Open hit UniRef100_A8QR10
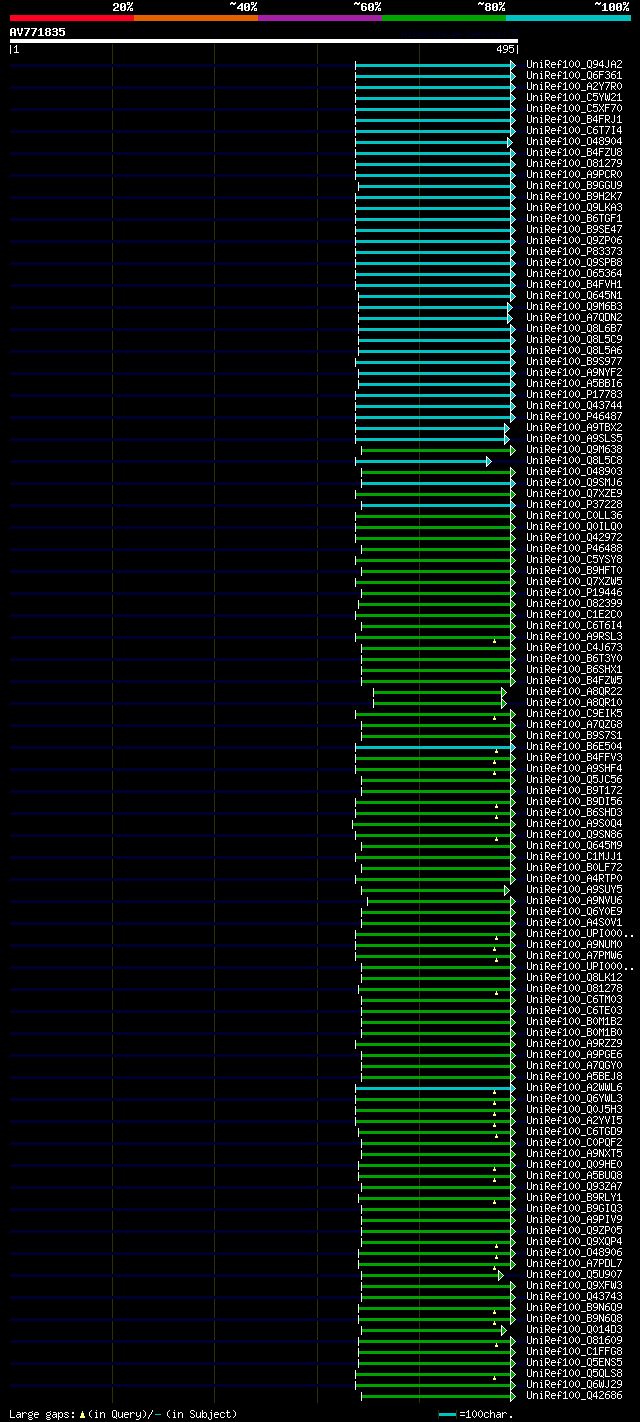This screenshot has height=1422, width=640. pyautogui.click(x=574, y=703)
